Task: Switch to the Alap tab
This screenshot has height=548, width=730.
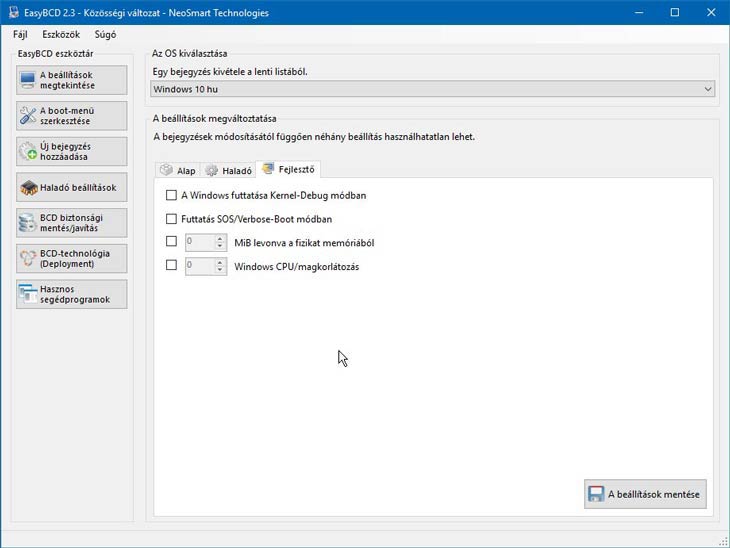Action: [x=178, y=170]
